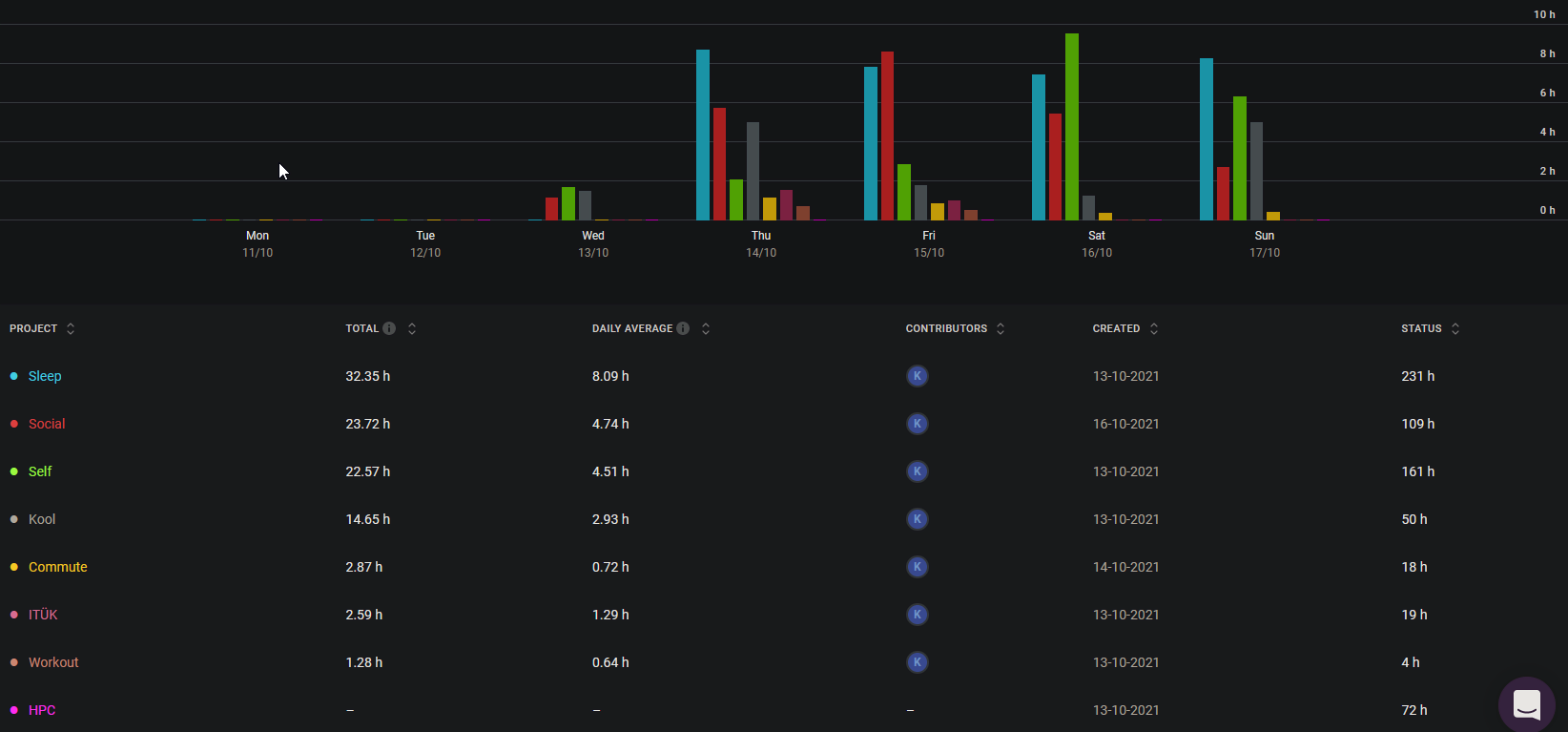This screenshot has width=1568, height=732.
Task: Click the cyan Sleep bar on Thursday
Action: (x=703, y=135)
